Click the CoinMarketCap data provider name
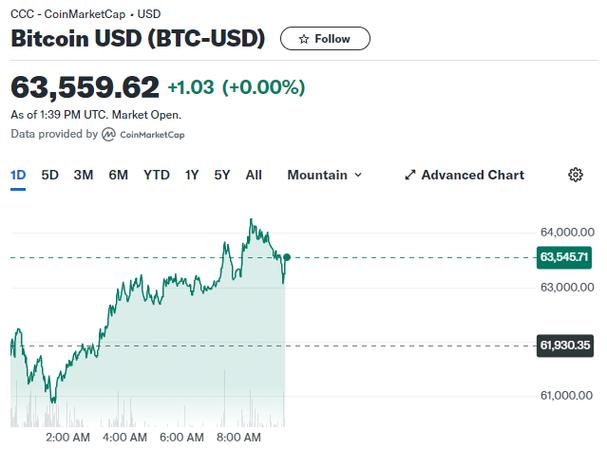The image size is (607, 449). click(x=151, y=134)
